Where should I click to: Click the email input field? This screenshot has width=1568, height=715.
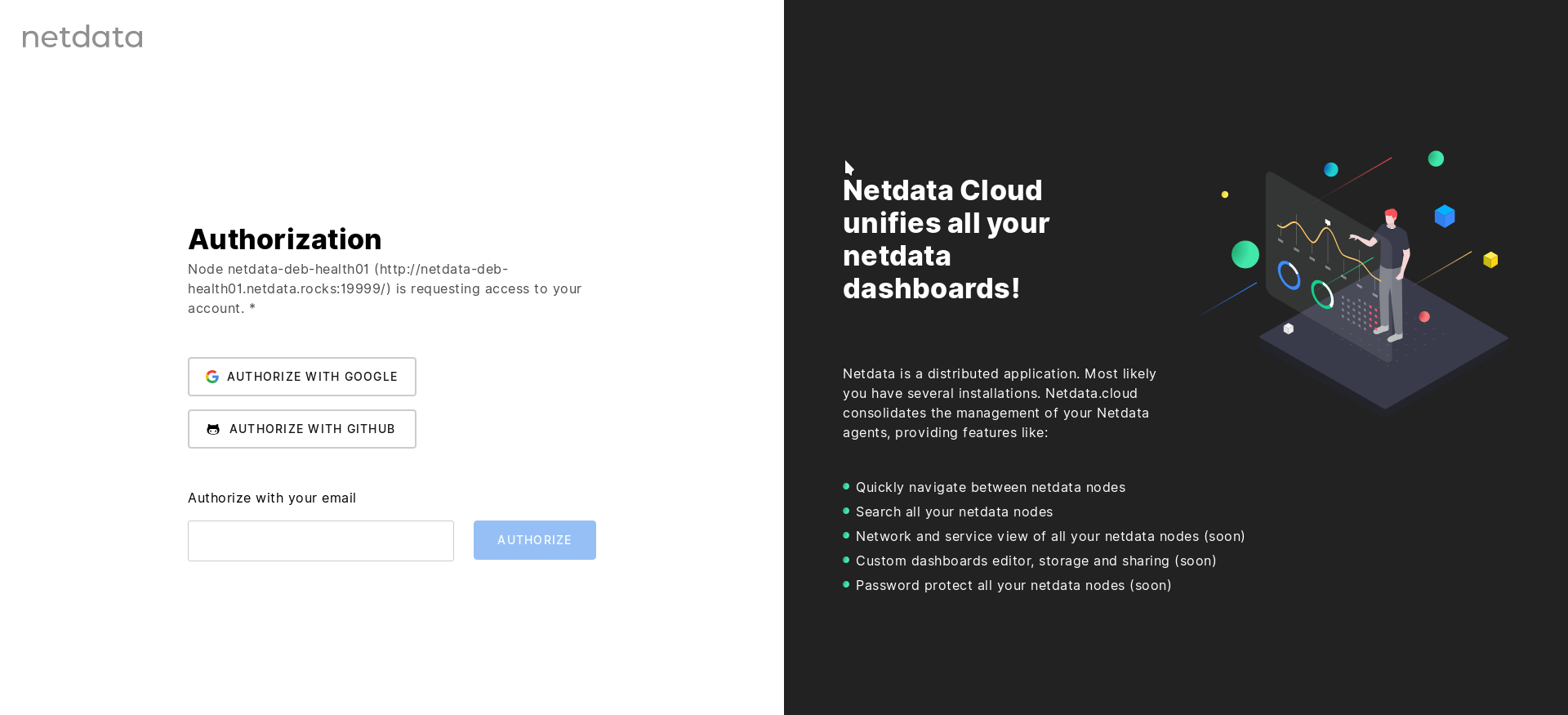pyautogui.click(x=321, y=541)
